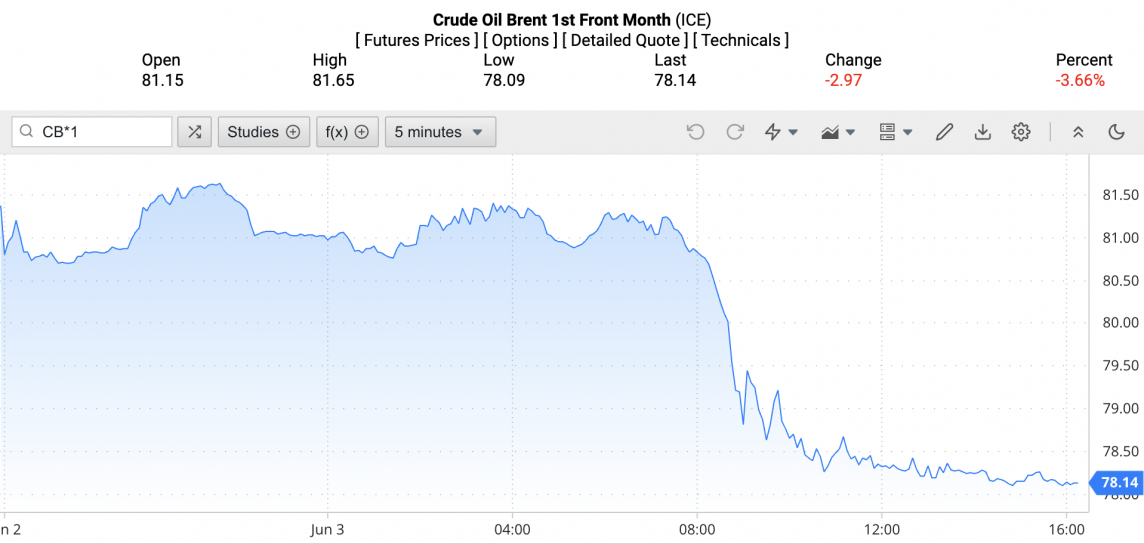Open chart settings gear

click(x=1020, y=132)
